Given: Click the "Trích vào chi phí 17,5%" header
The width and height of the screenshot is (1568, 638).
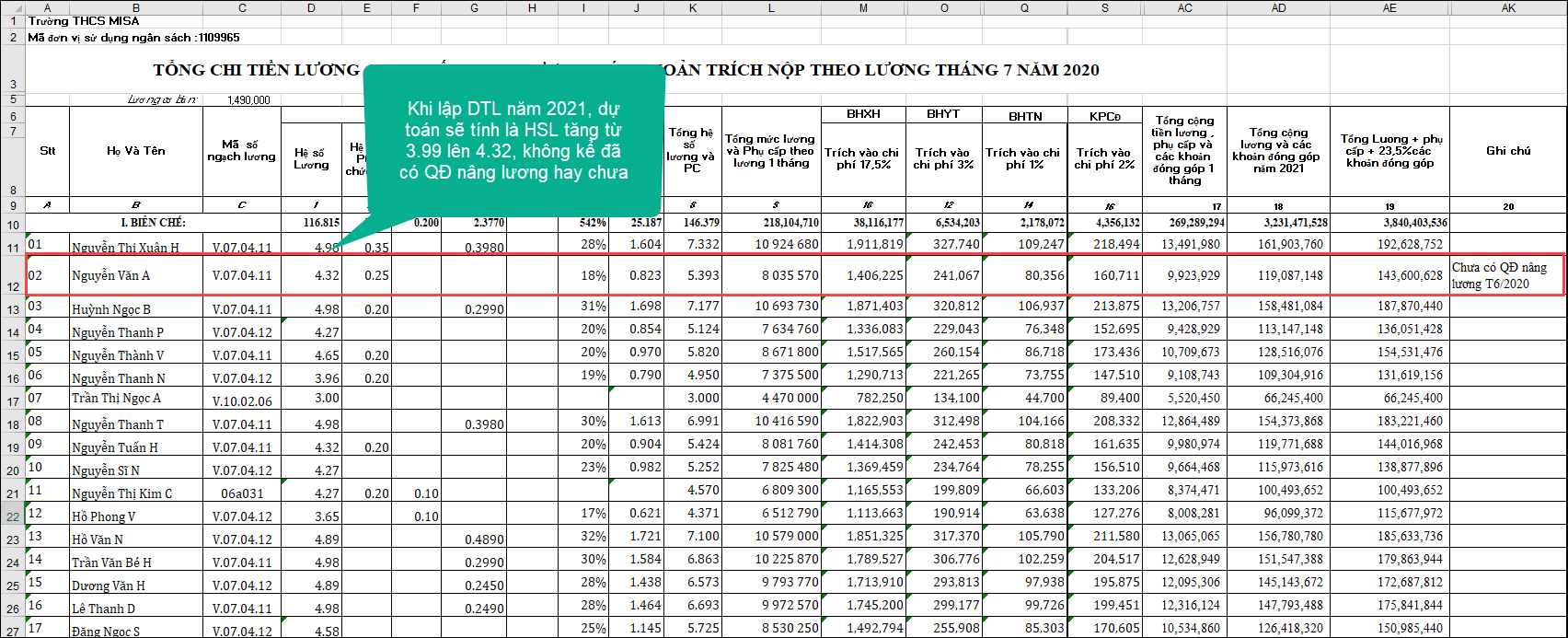Looking at the screenshot, I should click(863, 158).
